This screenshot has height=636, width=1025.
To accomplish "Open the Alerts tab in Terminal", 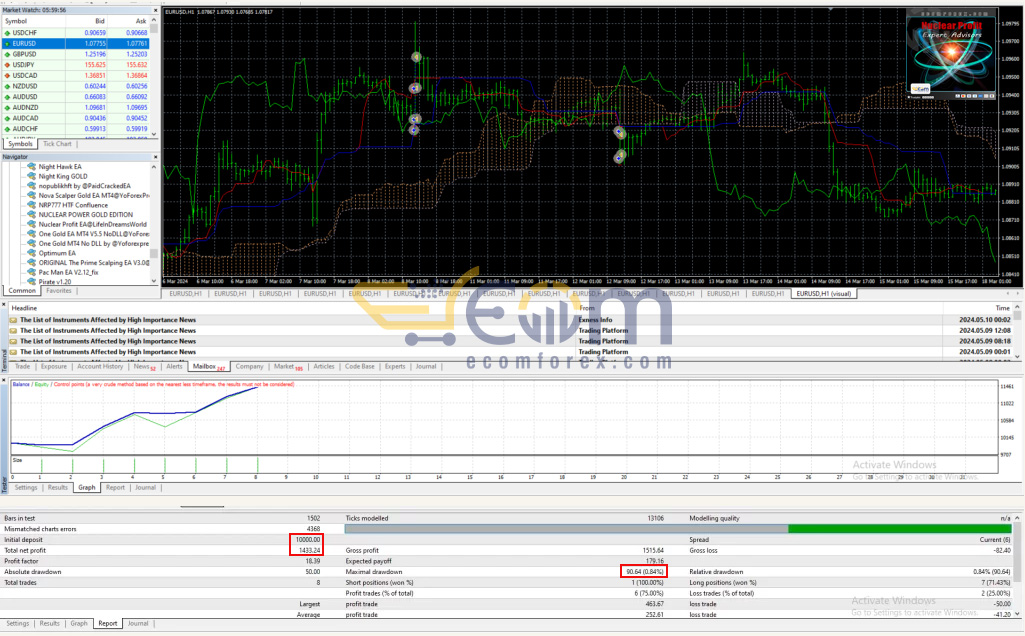I will tap(174, 367).
